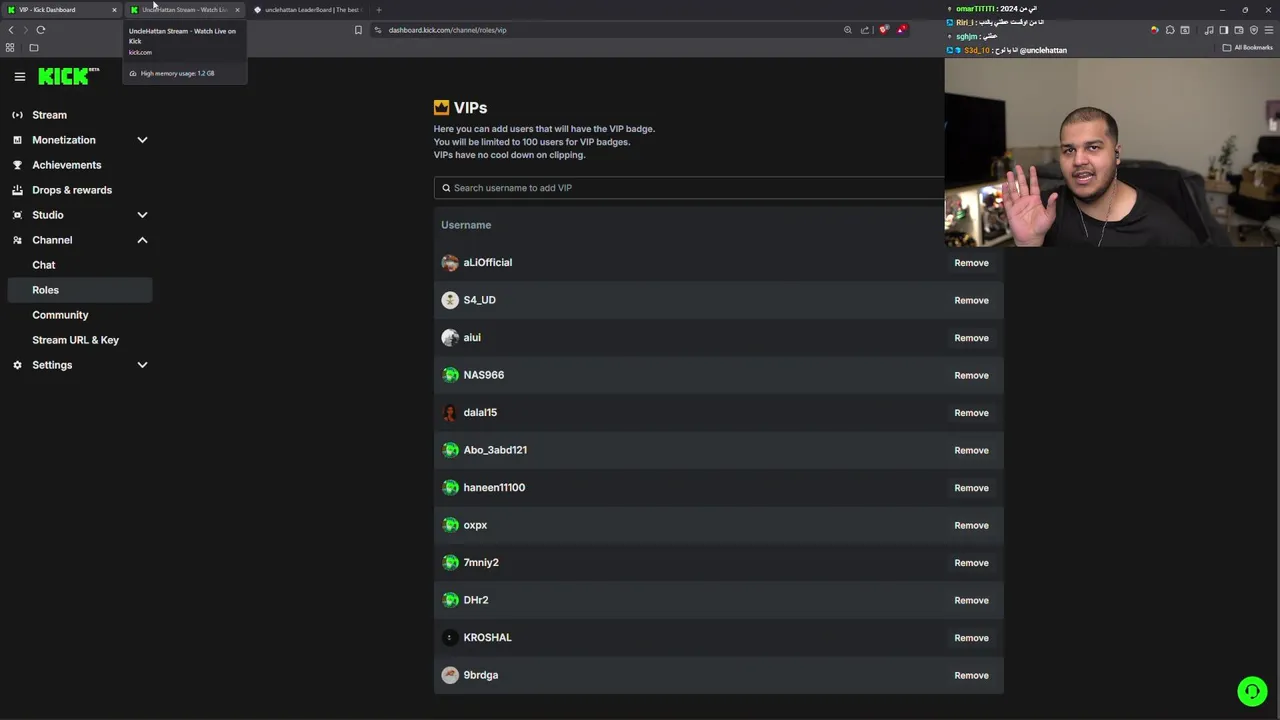Click the Drops & rewards icon

(17, 190)
